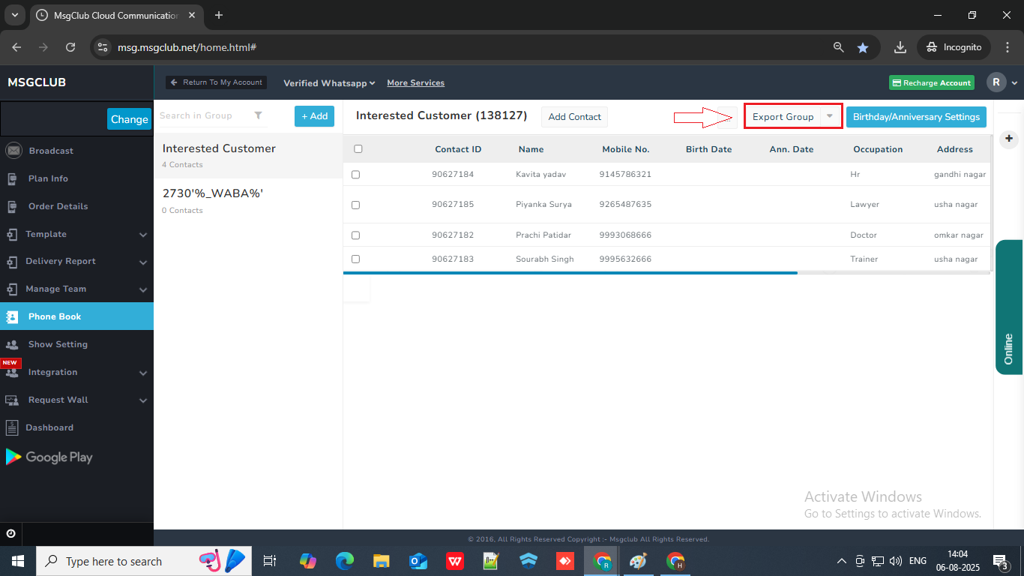This screenshot has width=1024, height=576.
Task: Check the Sourabh Singh row checkbox
Action: click(x=355, y=259)
